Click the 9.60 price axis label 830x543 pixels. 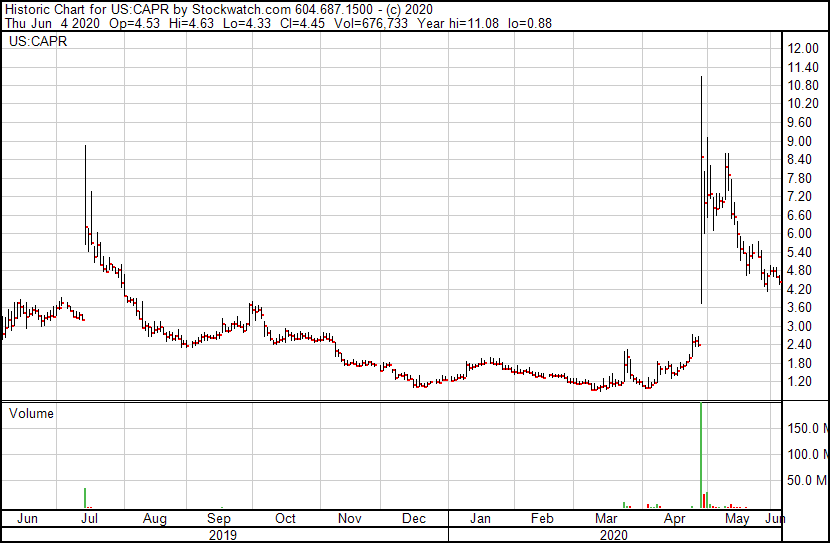coord(799,122)
